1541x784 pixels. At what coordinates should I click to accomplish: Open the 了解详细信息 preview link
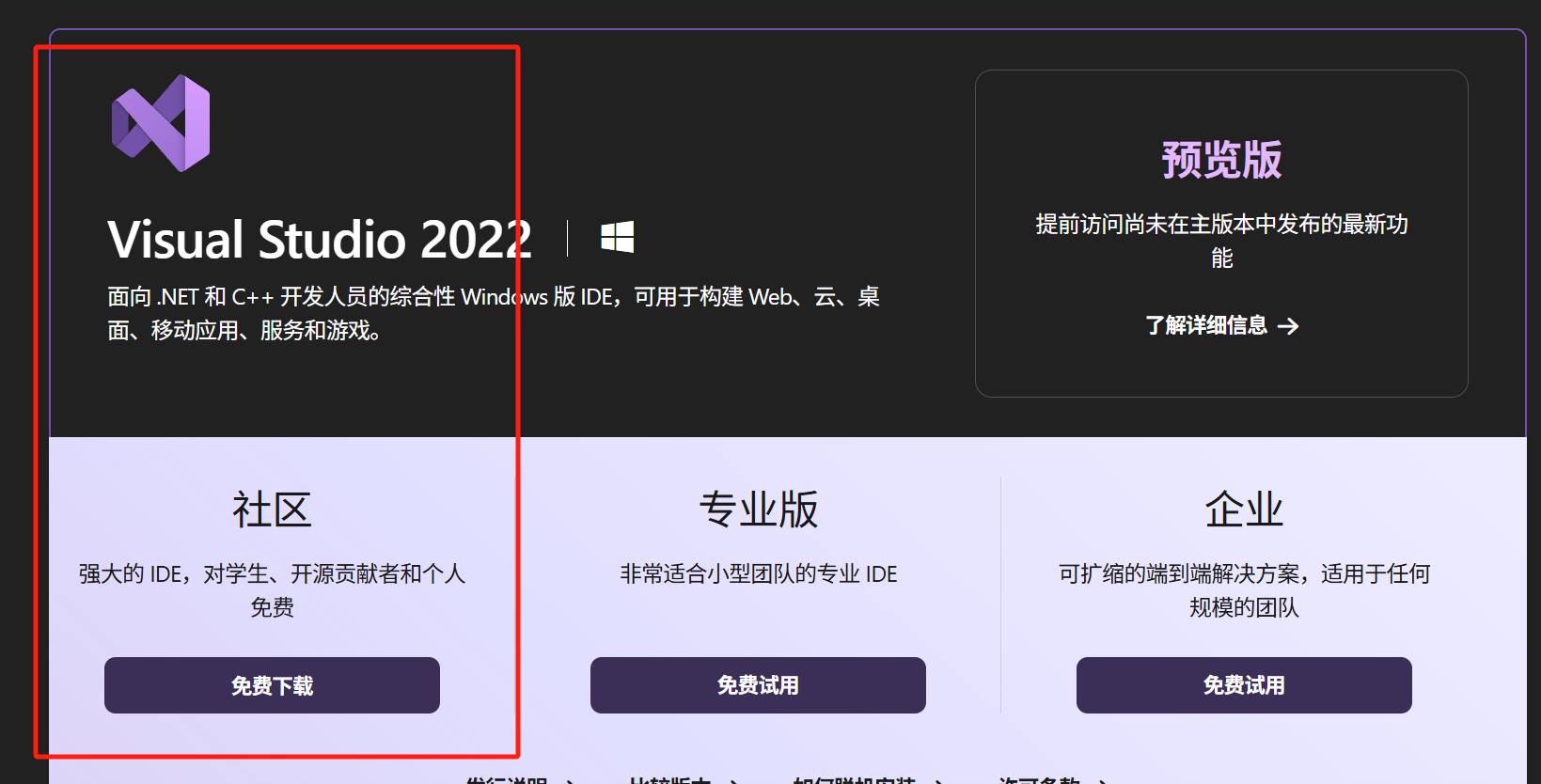1221,325
